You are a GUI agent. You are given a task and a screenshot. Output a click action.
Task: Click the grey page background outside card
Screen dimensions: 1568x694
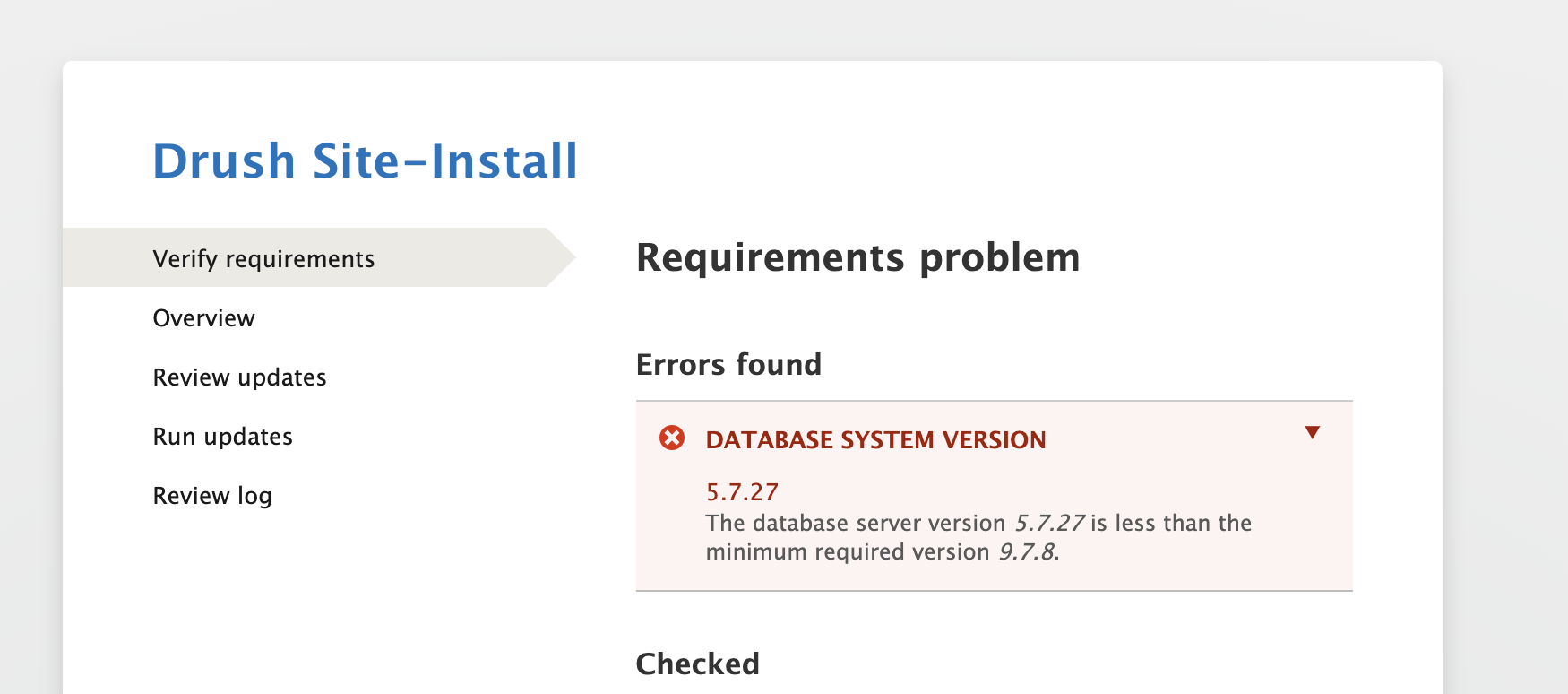pos(1505,359)
